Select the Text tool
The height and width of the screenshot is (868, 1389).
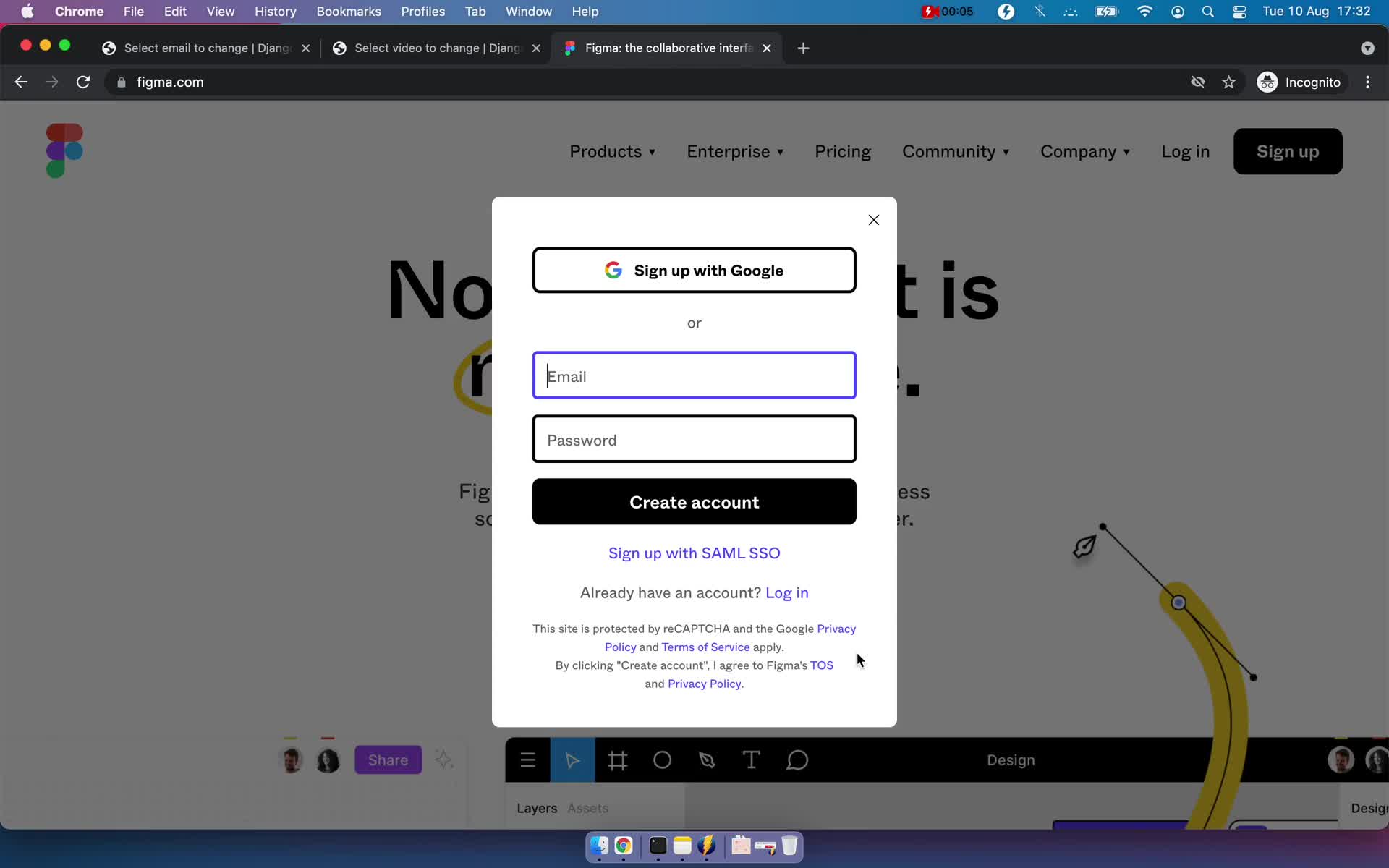pyautogui.click(x=751, y=759)
